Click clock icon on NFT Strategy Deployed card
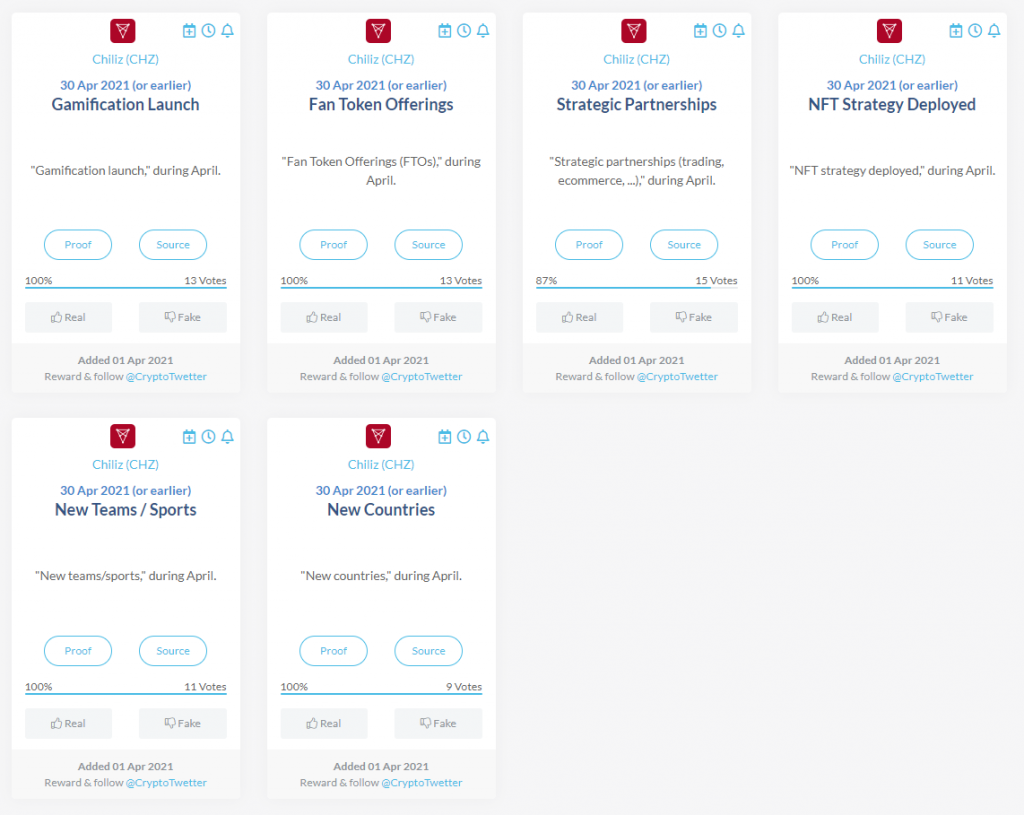 (975, 31)
